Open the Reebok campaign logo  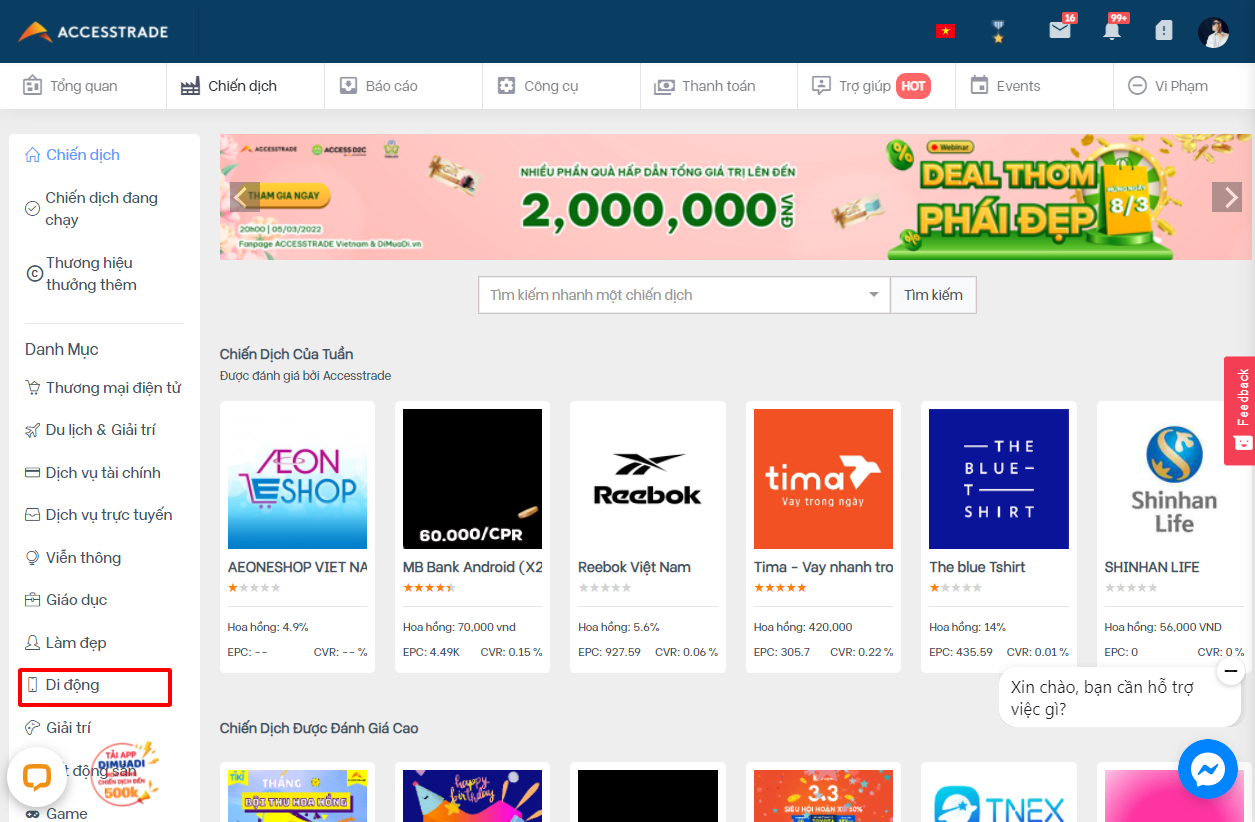pyautogui.click(x=648, y=479)
